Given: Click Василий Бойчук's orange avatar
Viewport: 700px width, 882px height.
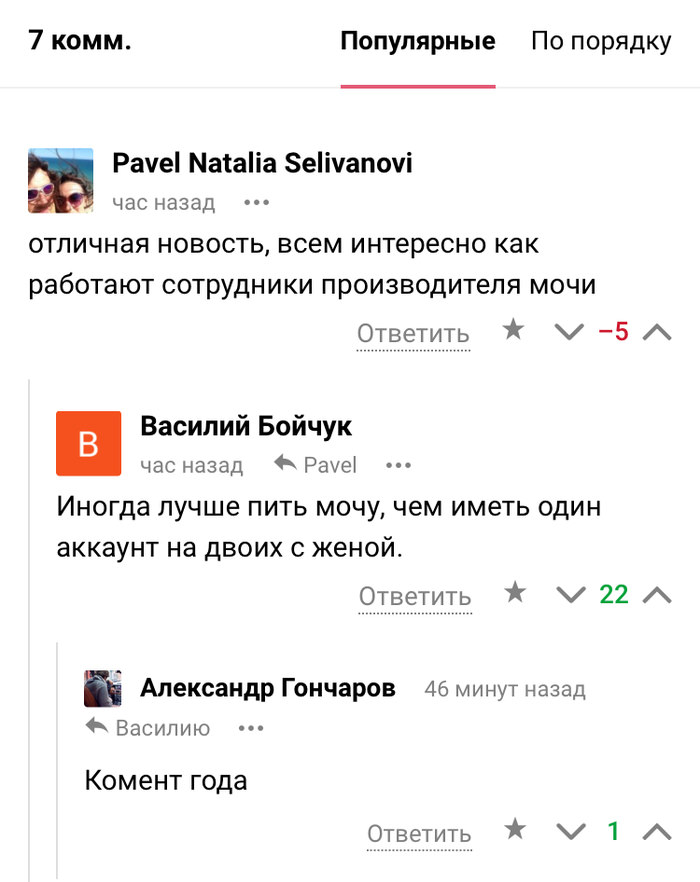Looking at the screenshot, I should point(88,443).
